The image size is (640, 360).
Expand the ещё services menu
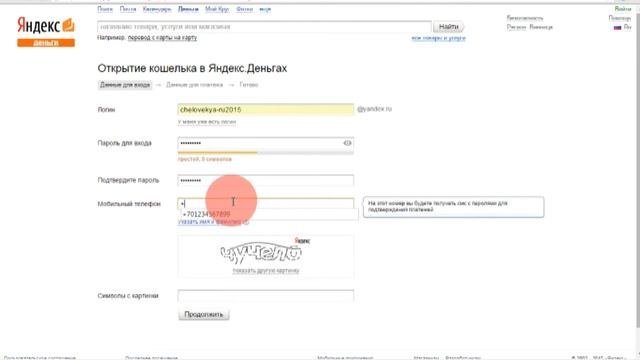pyautogui.click(x=265, y=9)
